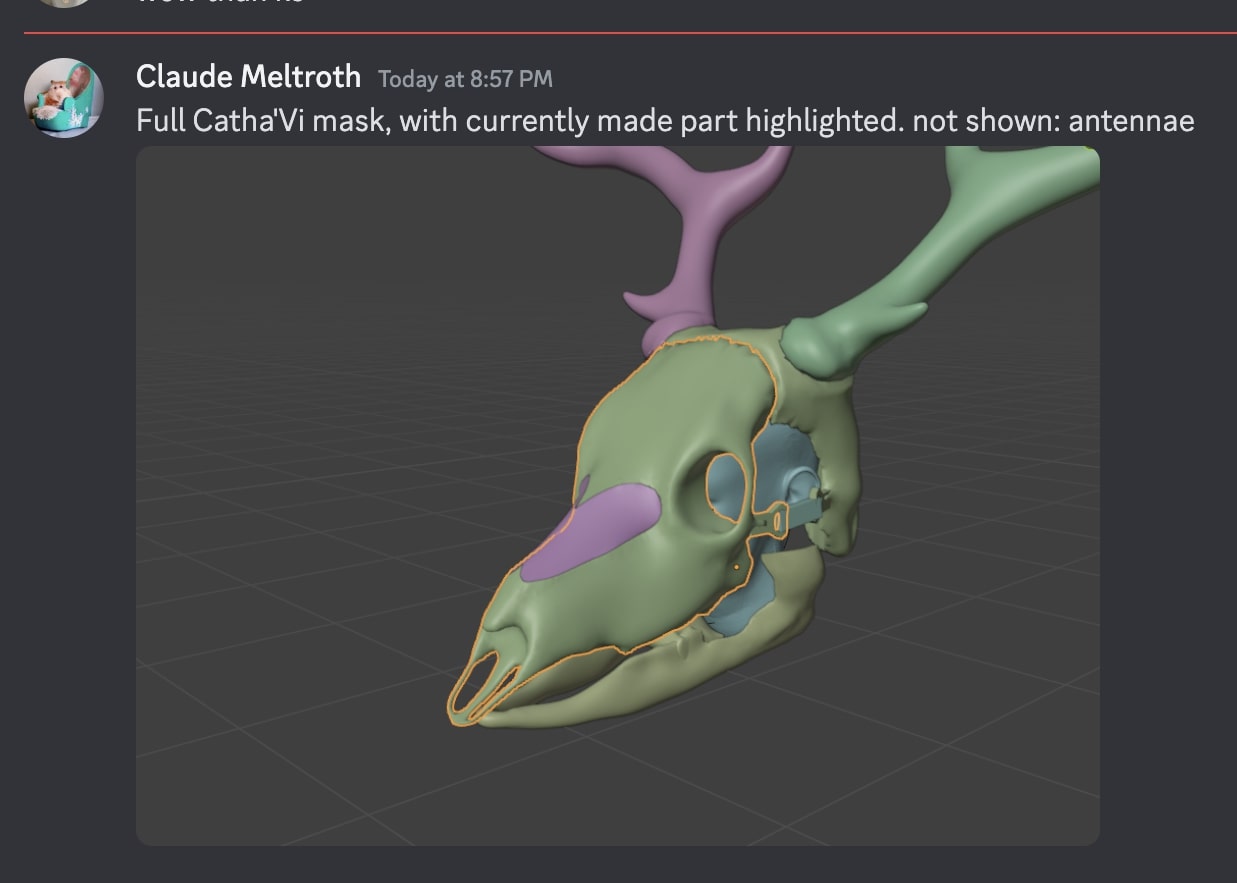The height and width of the screenshot is (883, 1237).
Task: Click the partially visible avatar at top
Action: pyautogui.click(x=64, y=3)
